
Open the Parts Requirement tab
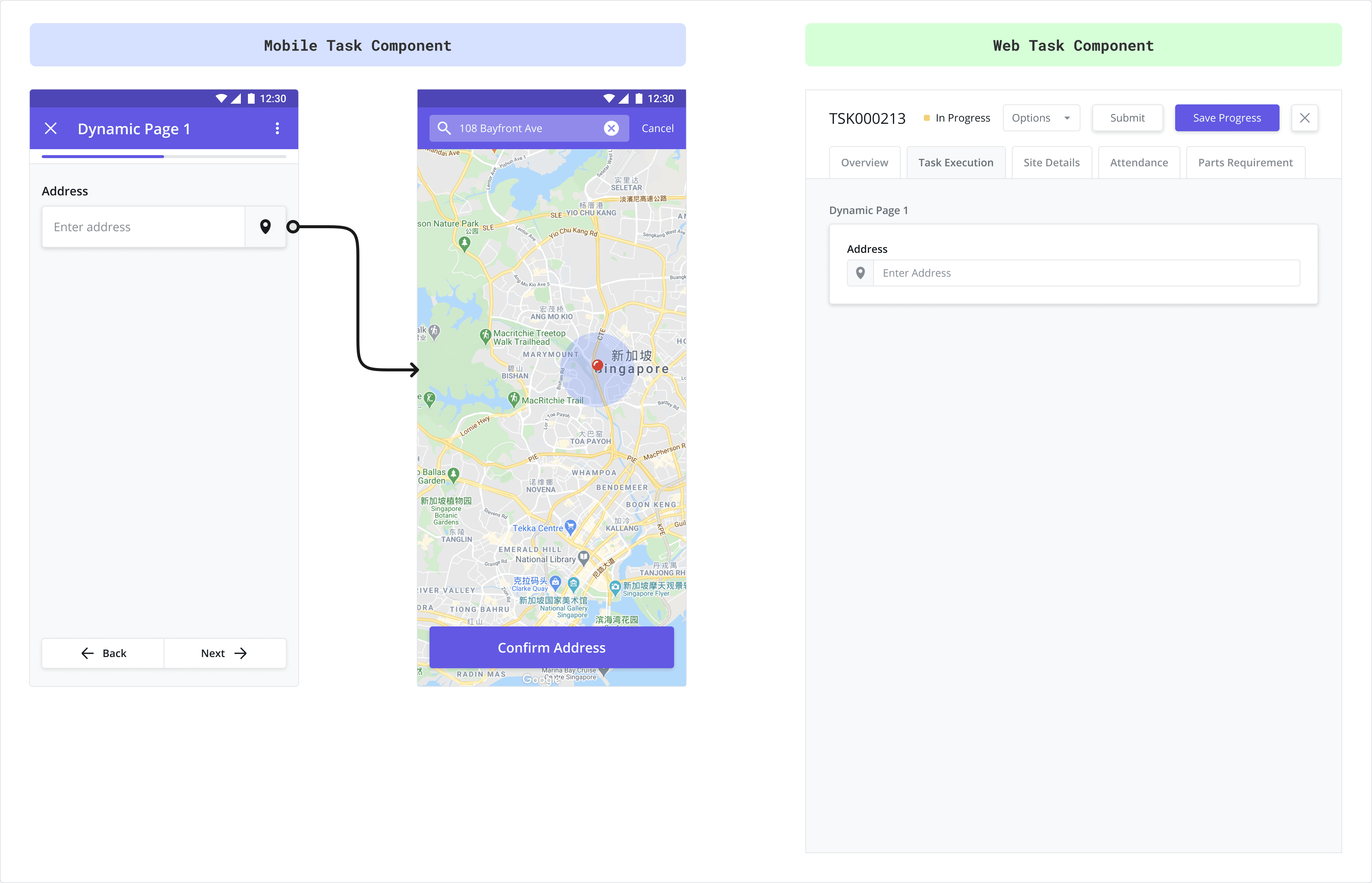pos(1245,162)
